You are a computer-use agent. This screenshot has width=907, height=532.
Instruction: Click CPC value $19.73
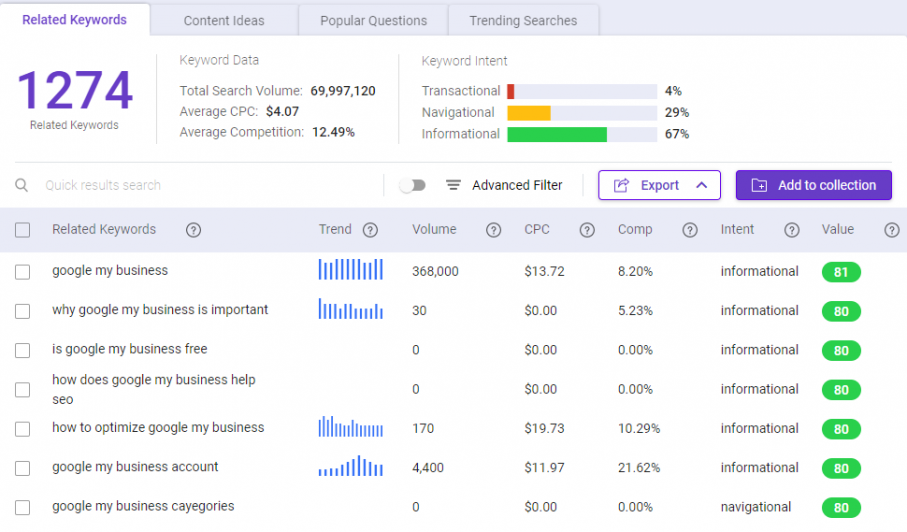[x=544, y=428]
